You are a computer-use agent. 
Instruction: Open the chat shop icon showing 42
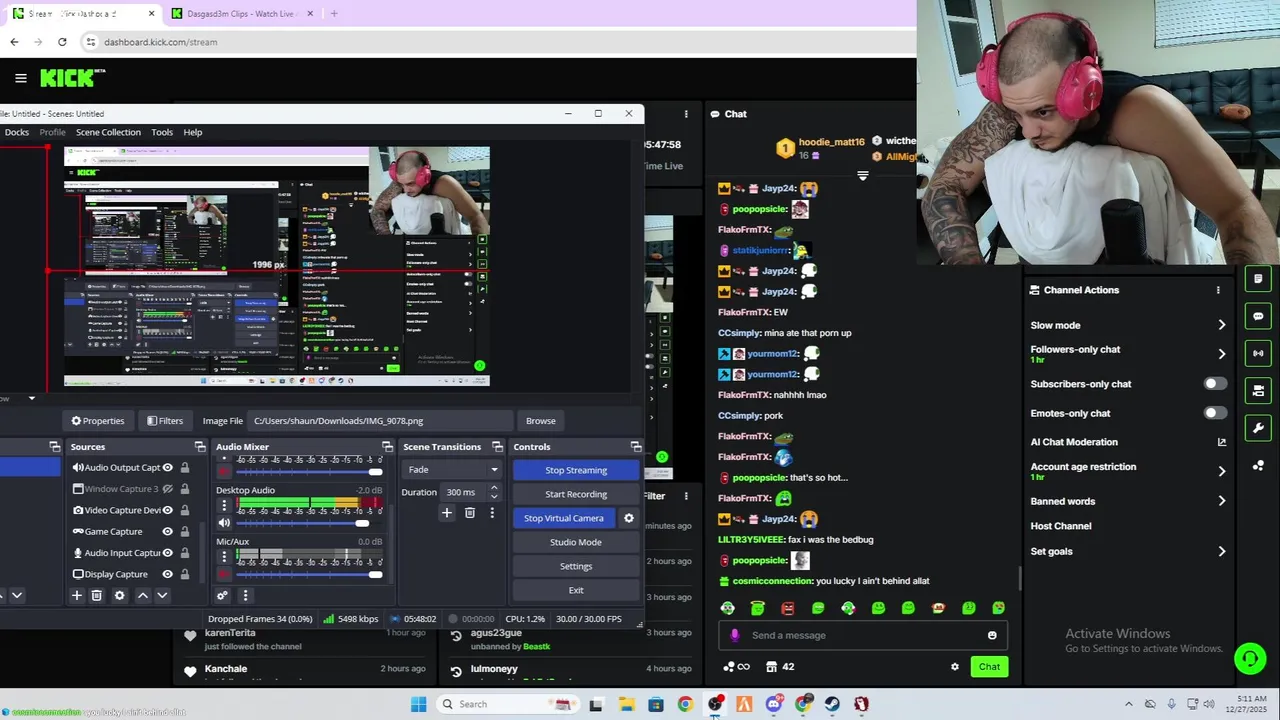[780, 667]
